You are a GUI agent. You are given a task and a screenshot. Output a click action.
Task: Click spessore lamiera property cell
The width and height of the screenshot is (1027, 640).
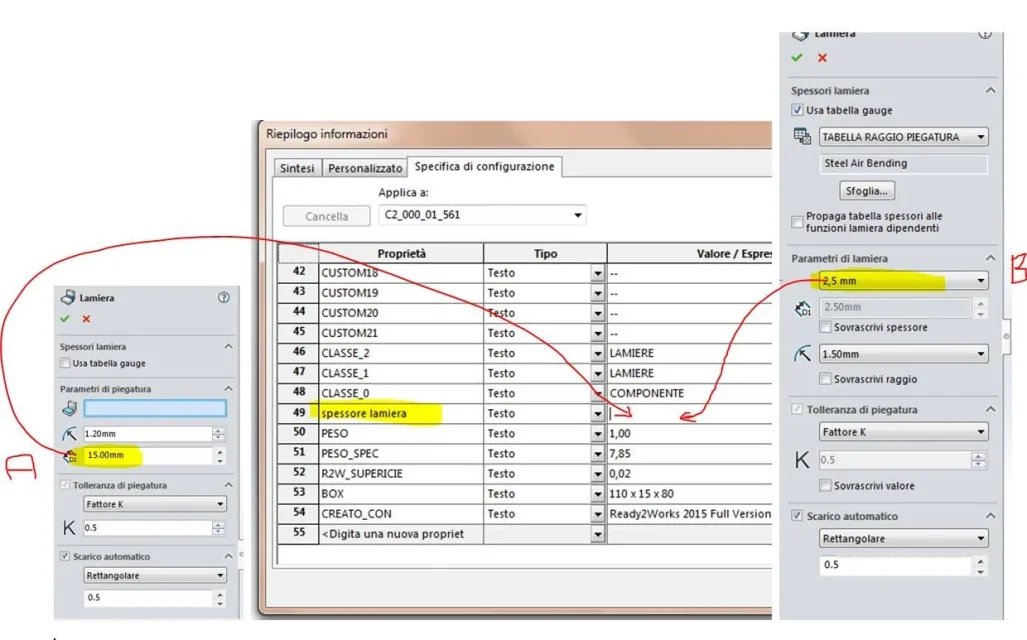tap(401, 413)
